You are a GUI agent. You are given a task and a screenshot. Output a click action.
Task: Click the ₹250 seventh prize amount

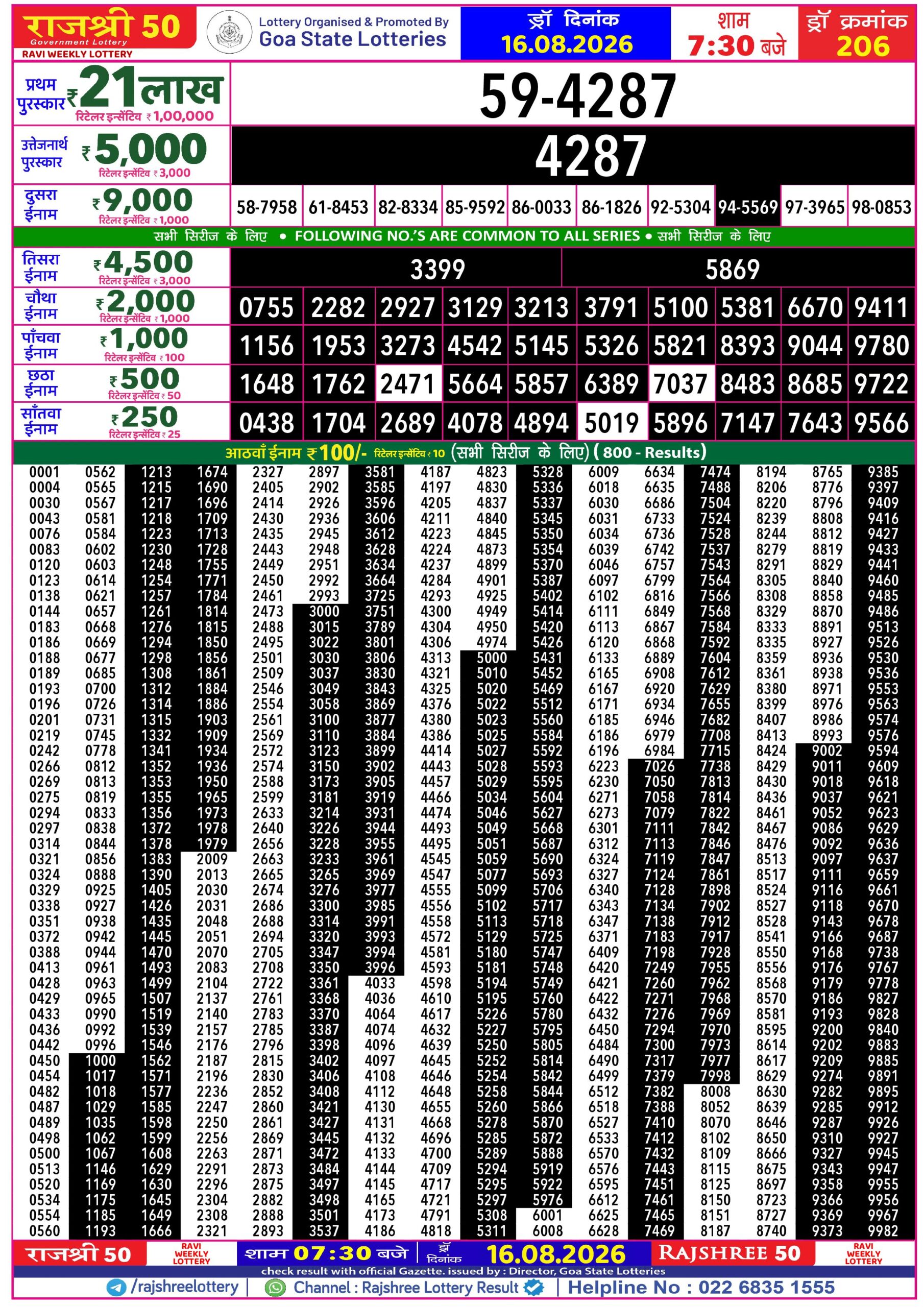(145, 417)
